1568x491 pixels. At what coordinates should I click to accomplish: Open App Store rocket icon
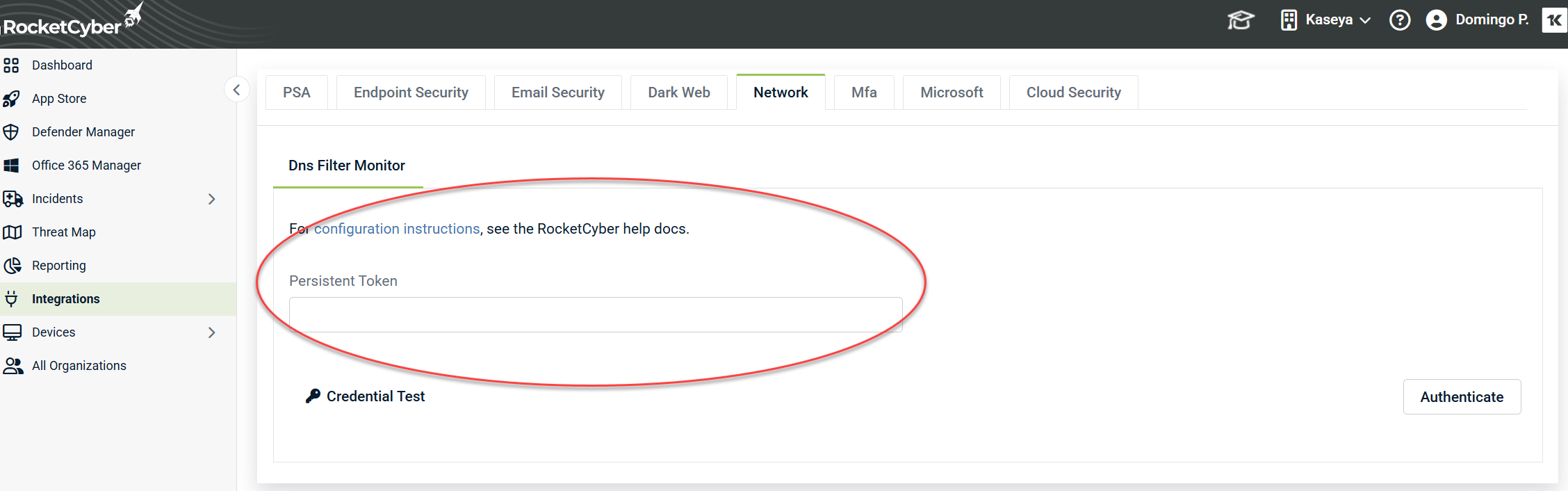click(x=11, y=99)
